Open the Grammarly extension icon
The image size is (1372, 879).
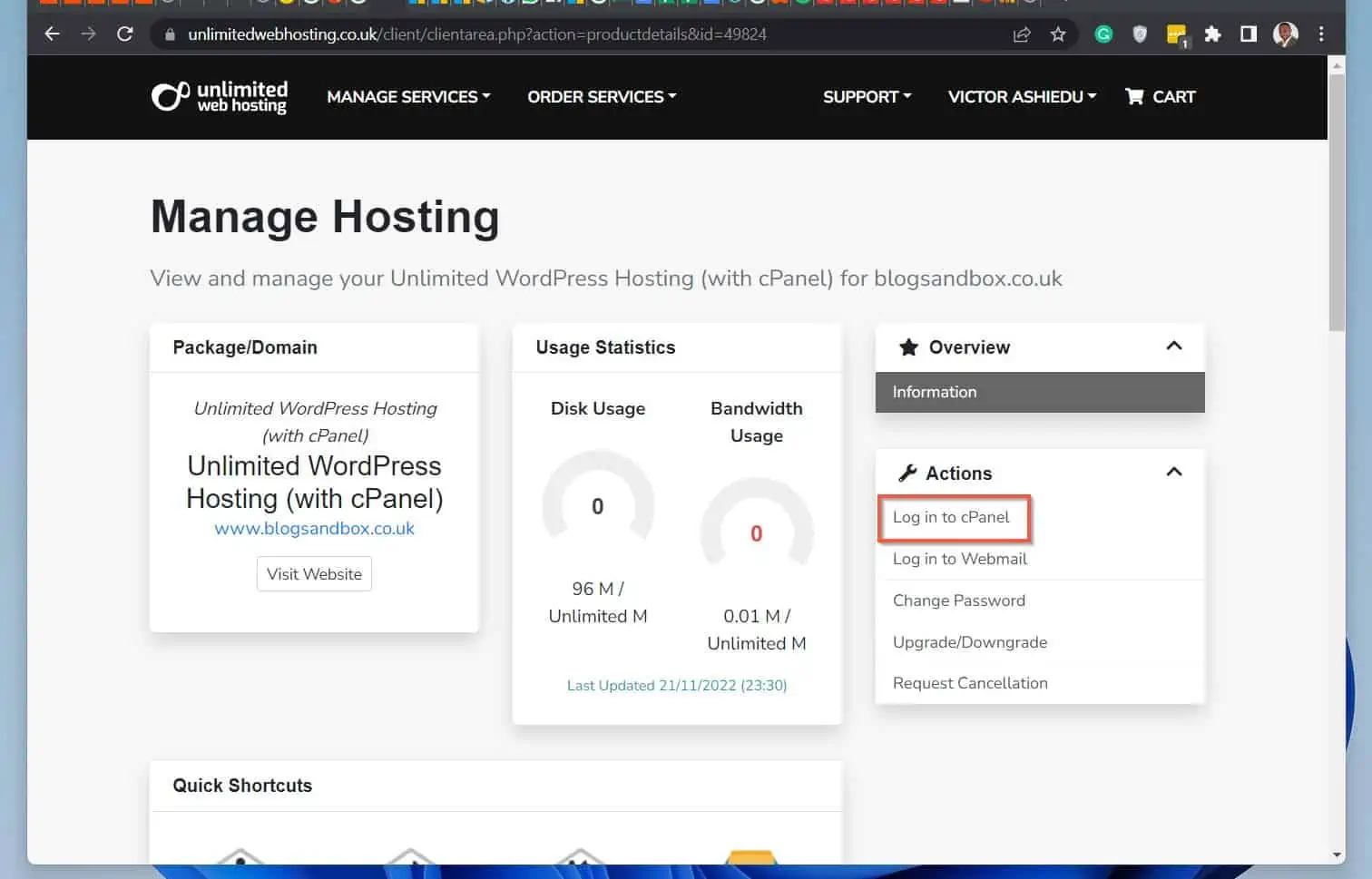pos(1103,34)
